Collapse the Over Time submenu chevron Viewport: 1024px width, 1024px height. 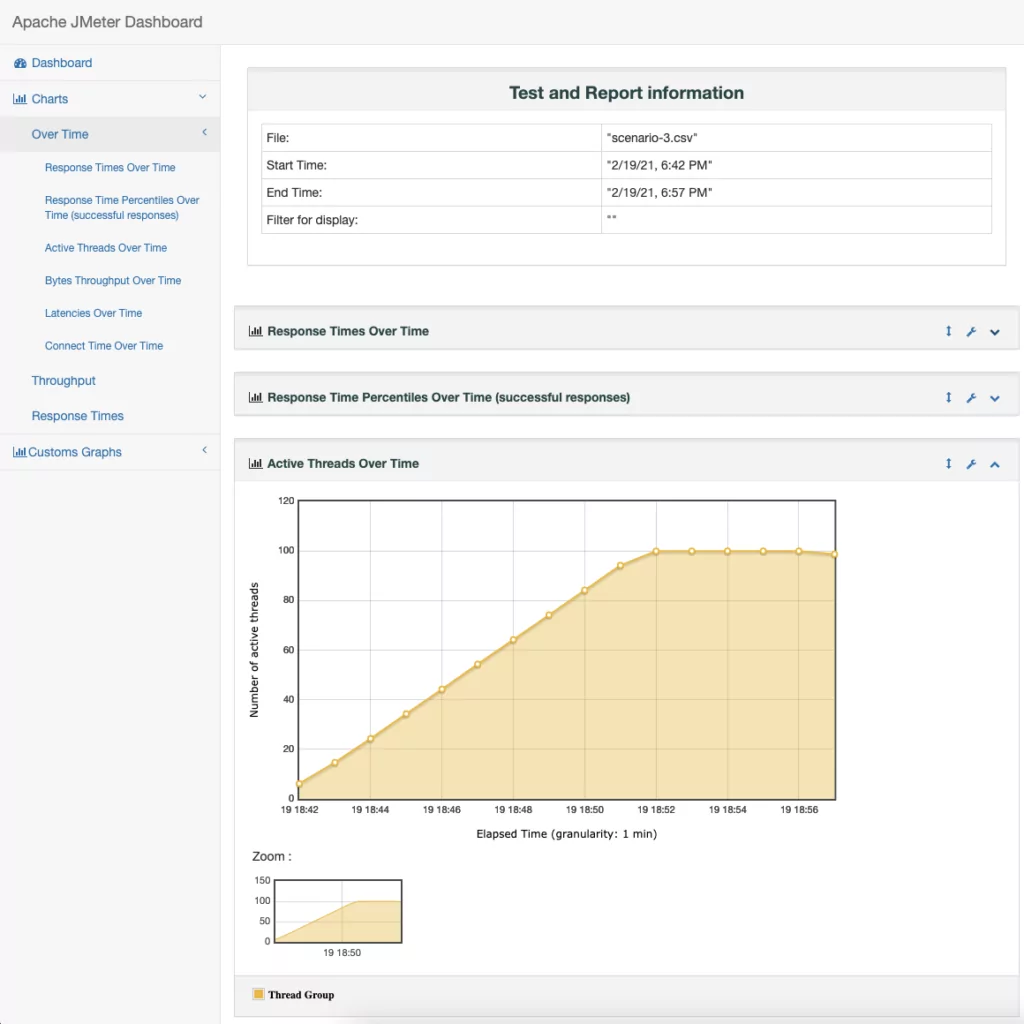204,132
